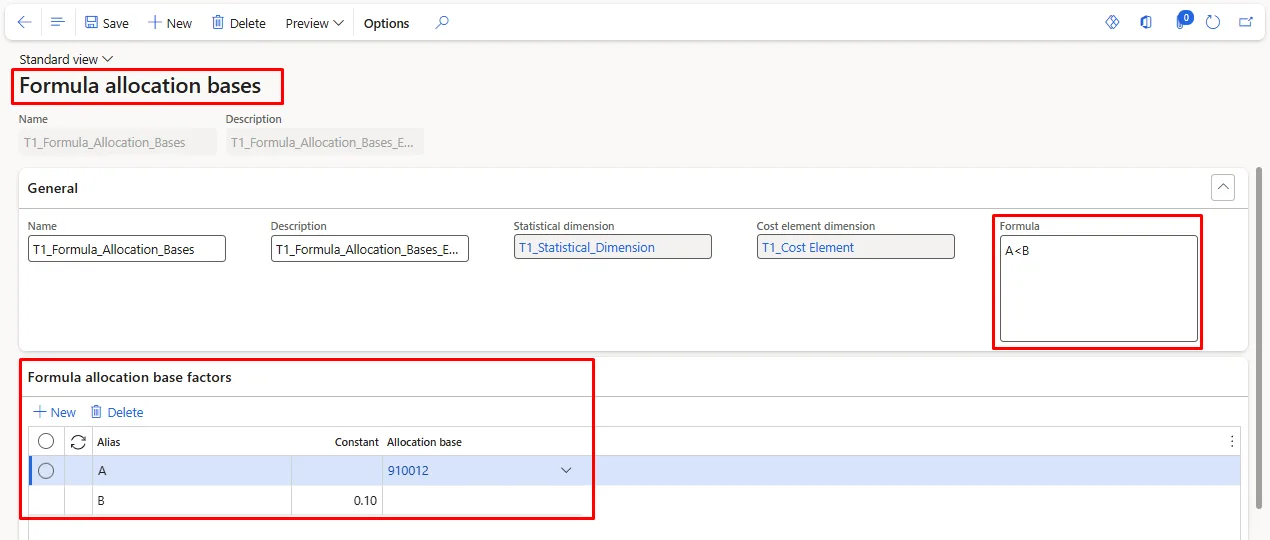
Task: Delete the record from top toolbar
Action: tap(238, 23)
